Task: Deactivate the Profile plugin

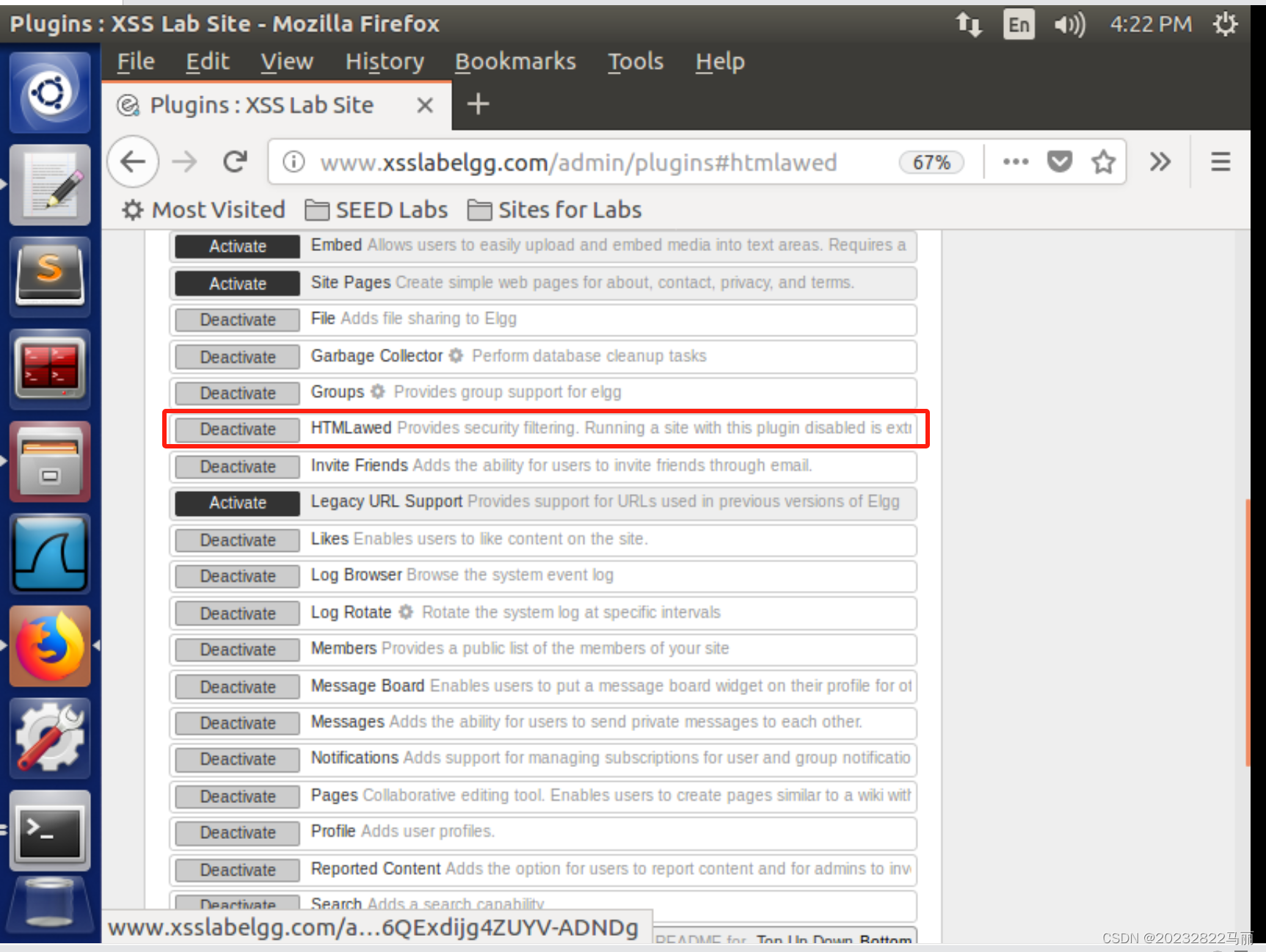Action: tap(238, 832)
